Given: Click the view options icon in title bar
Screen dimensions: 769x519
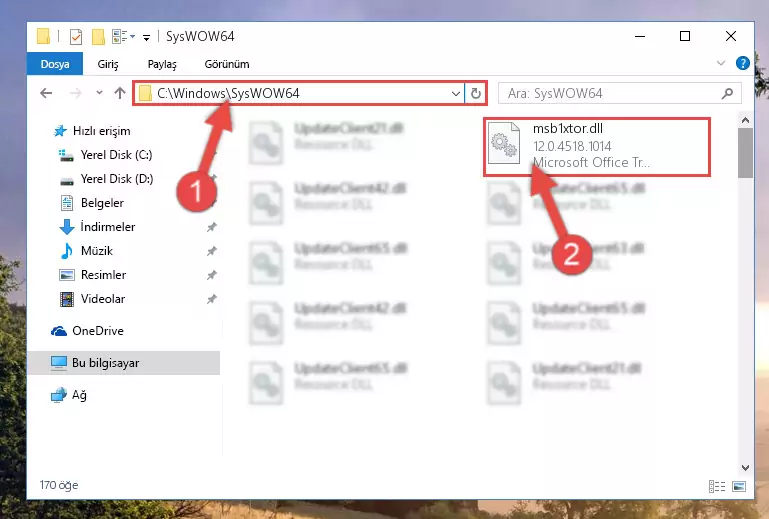Looking at the screenshot, I should [122, 36].
